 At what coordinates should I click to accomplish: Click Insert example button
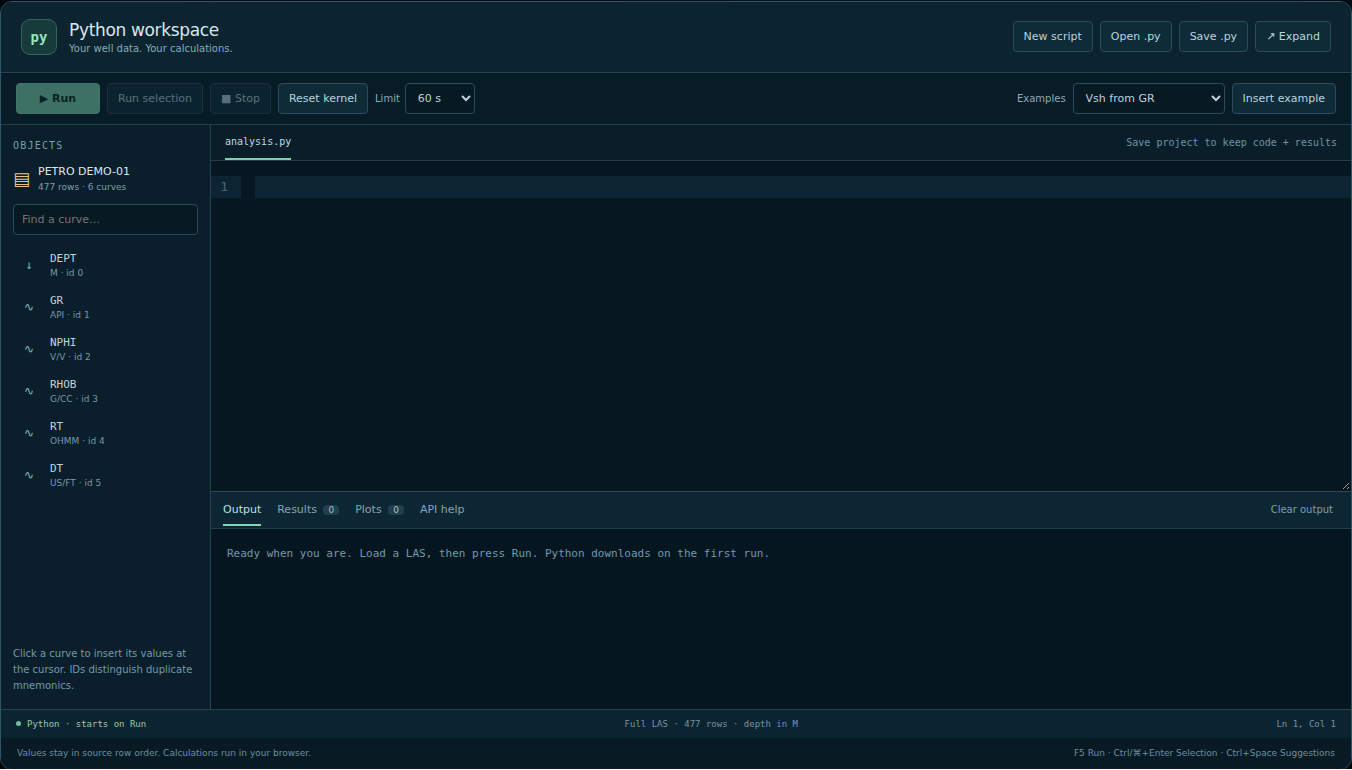[x=1284, y=98]
